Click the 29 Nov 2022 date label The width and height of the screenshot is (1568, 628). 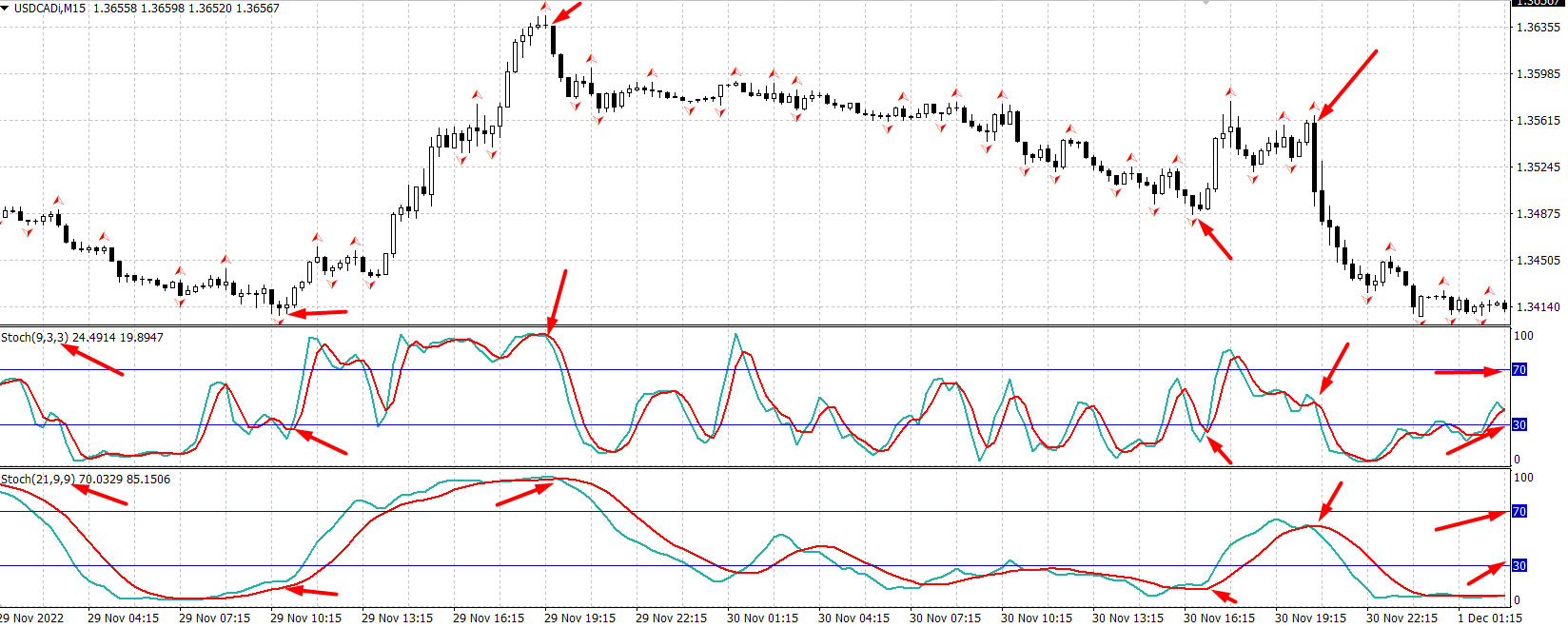coord(32,618)
